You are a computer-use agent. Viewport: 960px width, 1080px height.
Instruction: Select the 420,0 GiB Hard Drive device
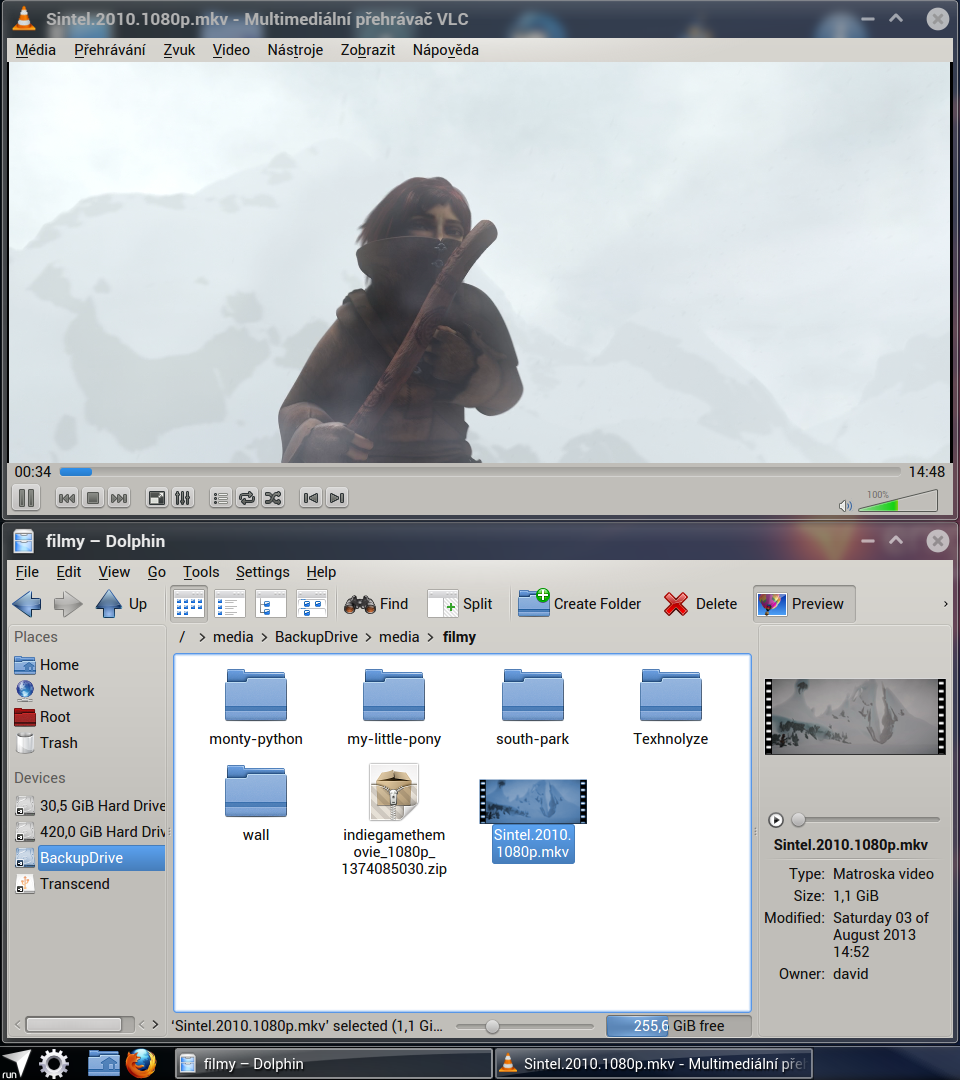89,832
